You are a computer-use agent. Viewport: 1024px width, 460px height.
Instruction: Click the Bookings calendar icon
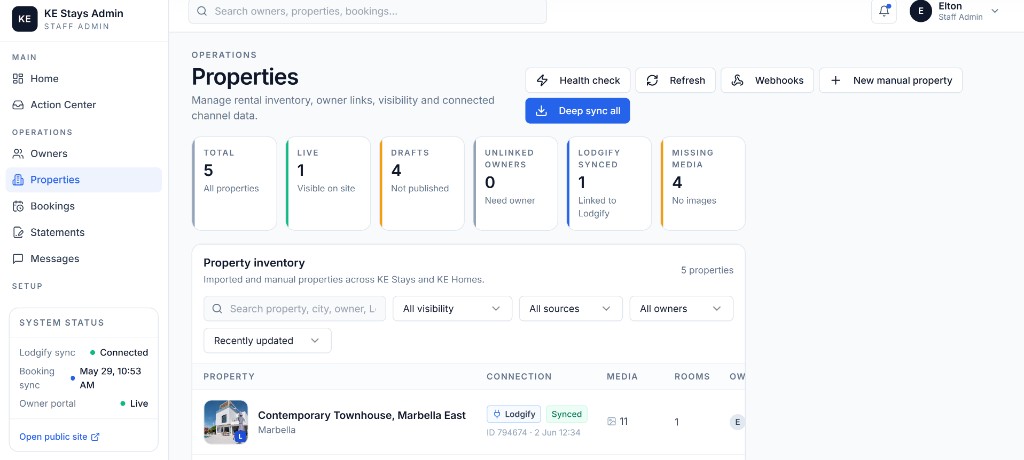tap(18, 206)
